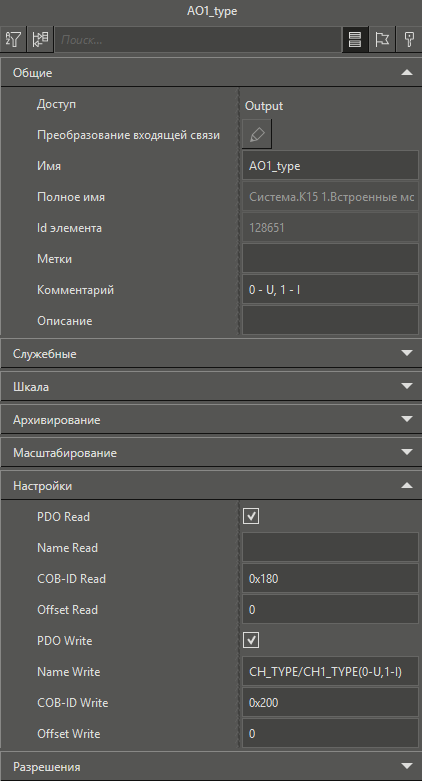
Task: Uncheck the PDO Read checkbox
Action: 251,517
